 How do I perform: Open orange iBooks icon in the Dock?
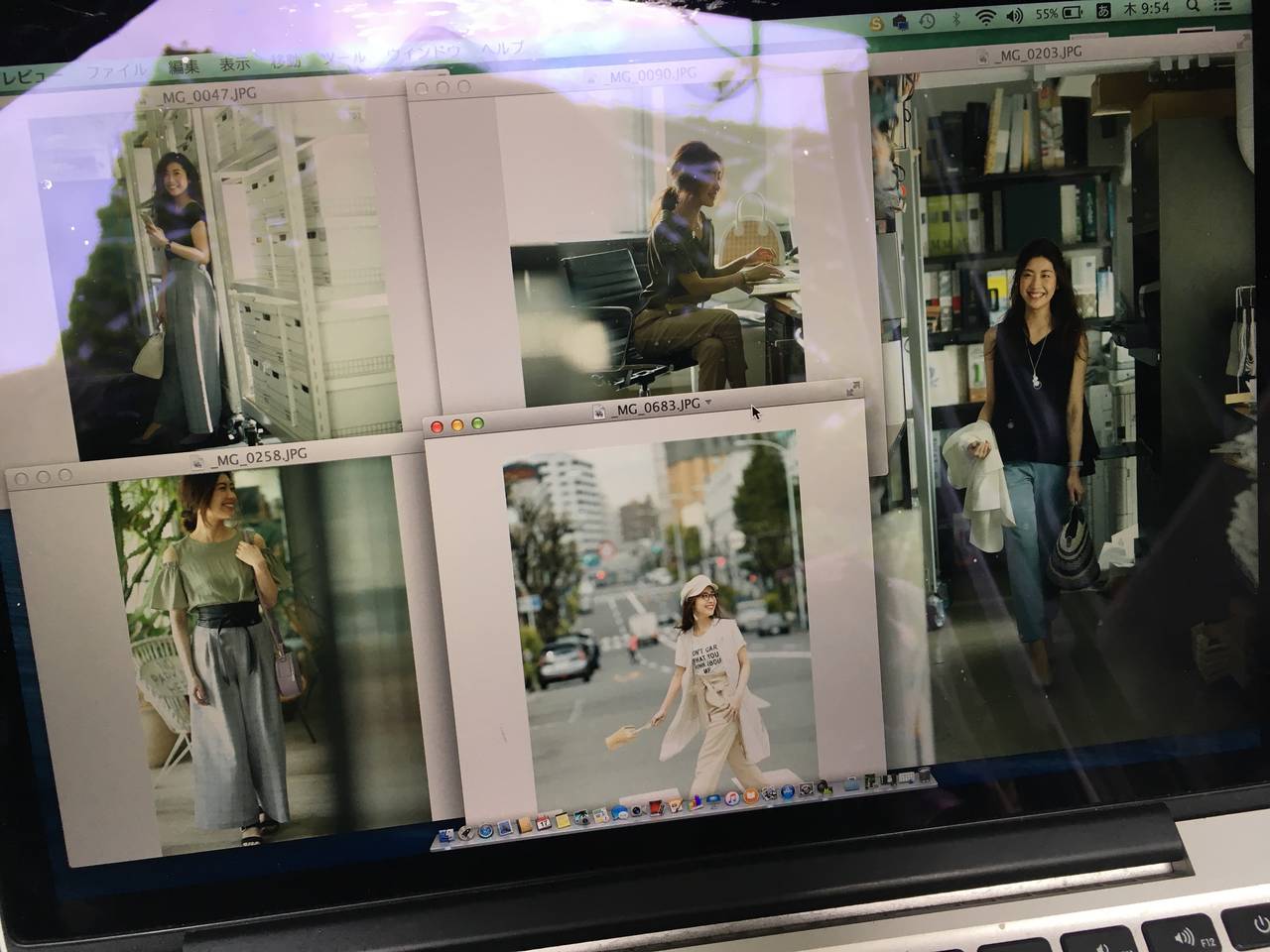tap(751, 795)
